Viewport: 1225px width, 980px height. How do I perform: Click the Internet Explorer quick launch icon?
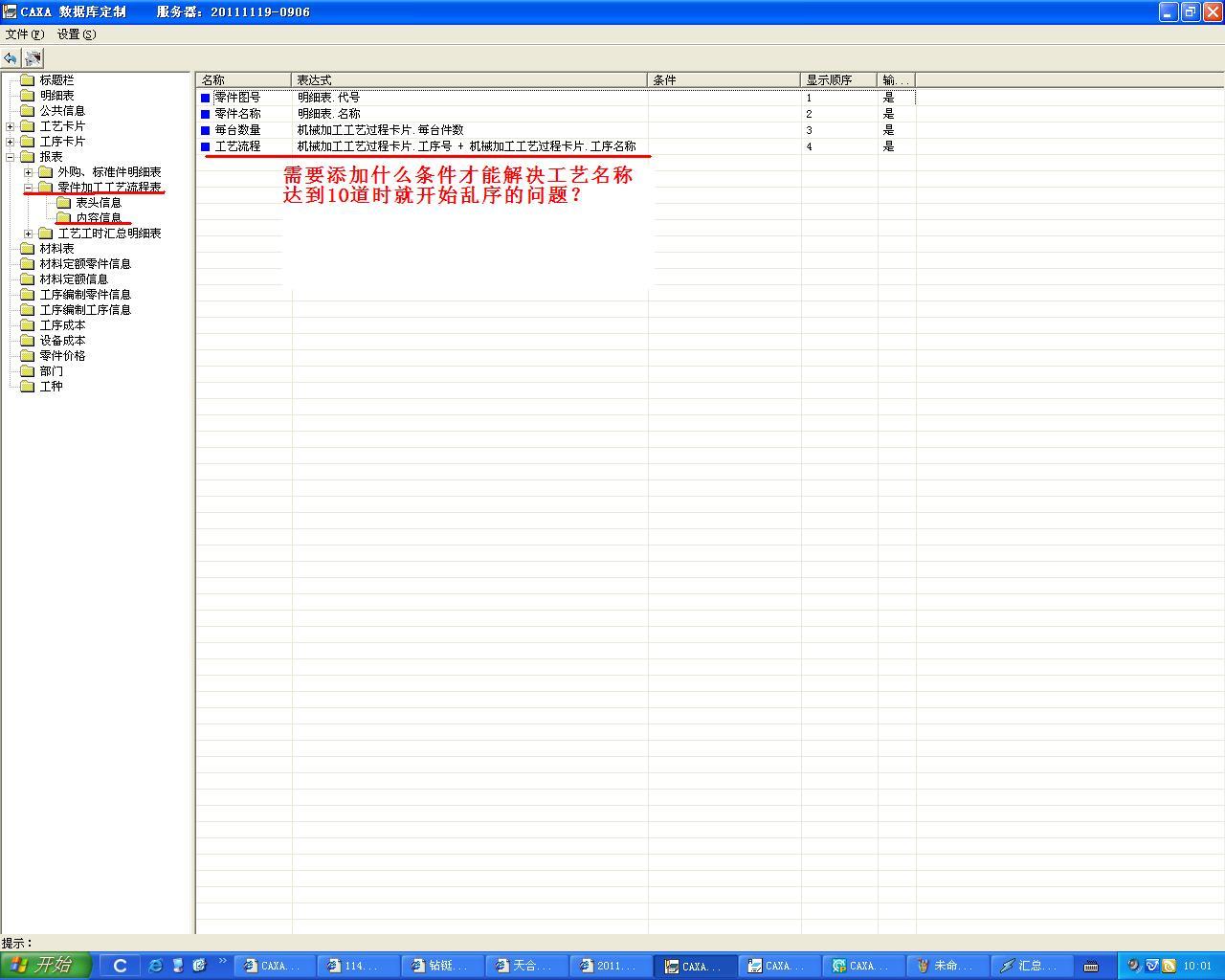click(155, 966)
